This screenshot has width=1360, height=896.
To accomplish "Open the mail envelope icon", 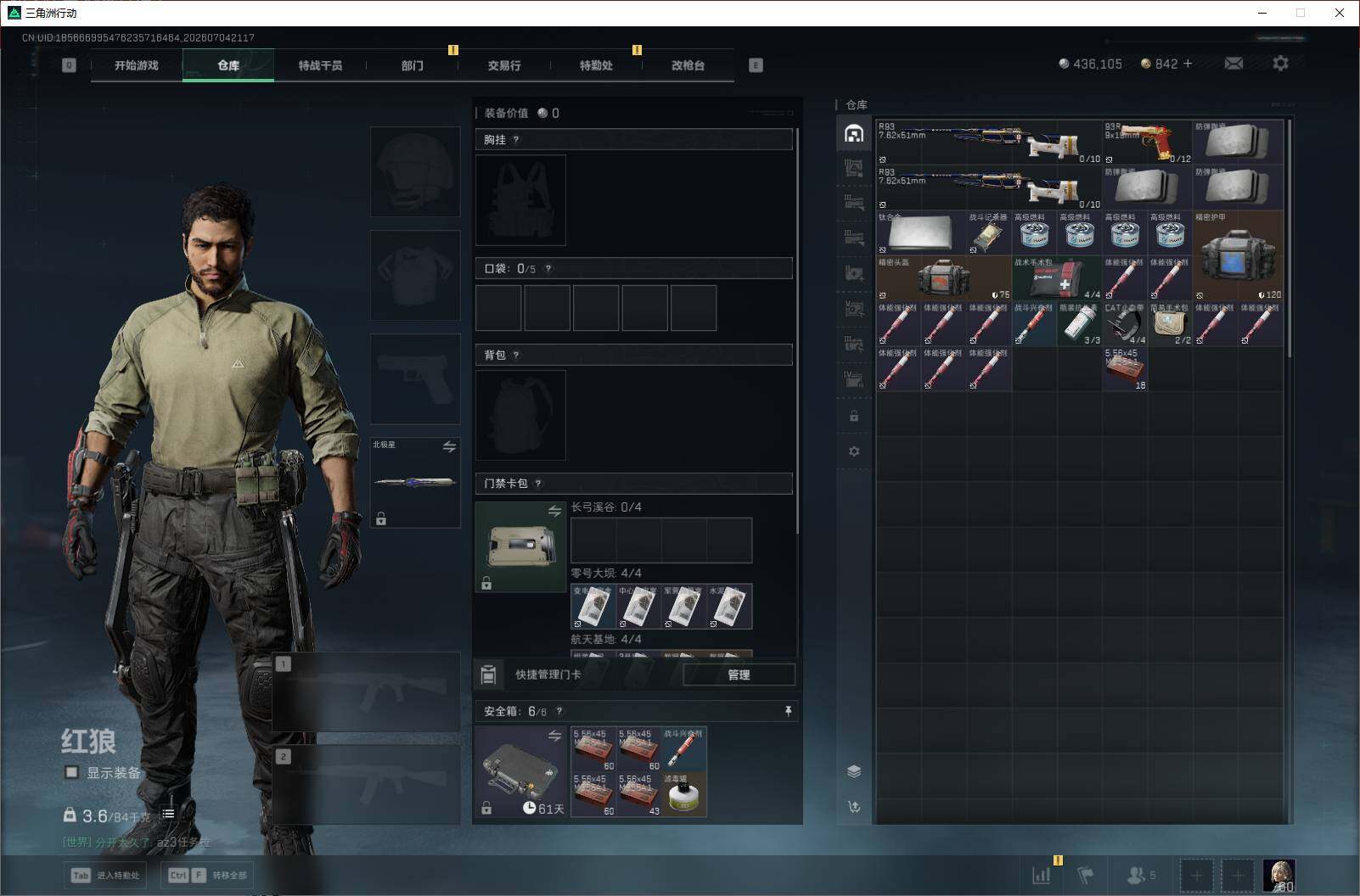I will pyautogui.click(x=1234, y=64).
